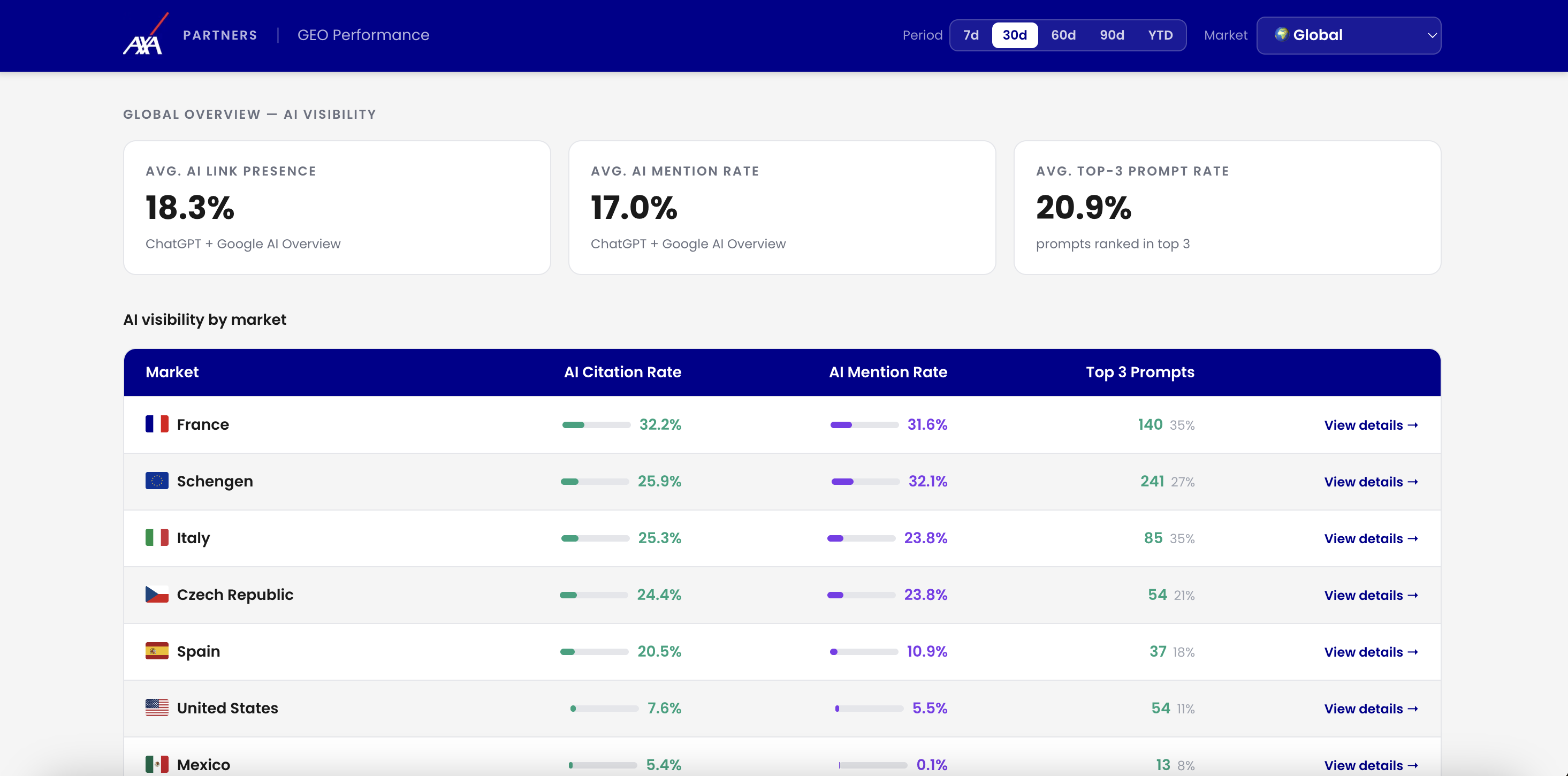This screenshot has width=1568, height=776.
Task: Click Spain's 10.9% mention value
Action: 927,651
